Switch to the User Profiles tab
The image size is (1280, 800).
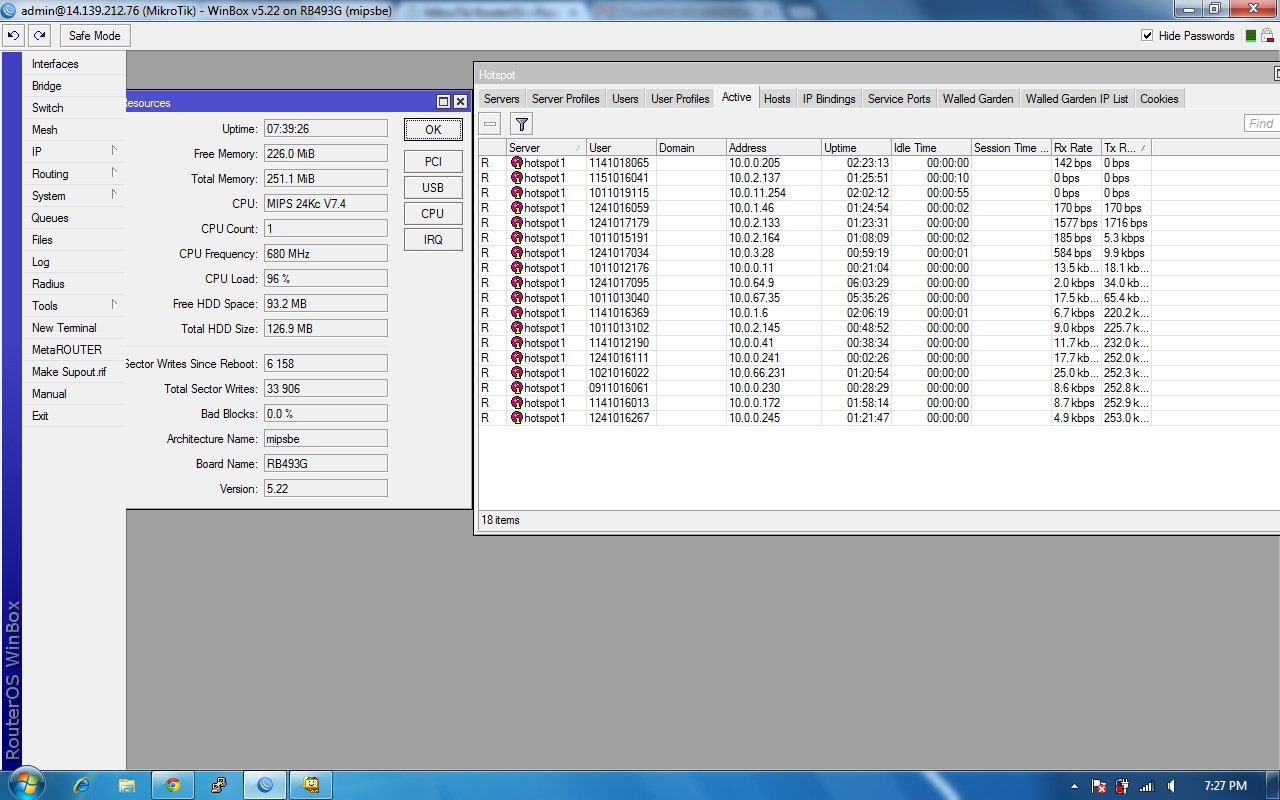pos(680,99)
